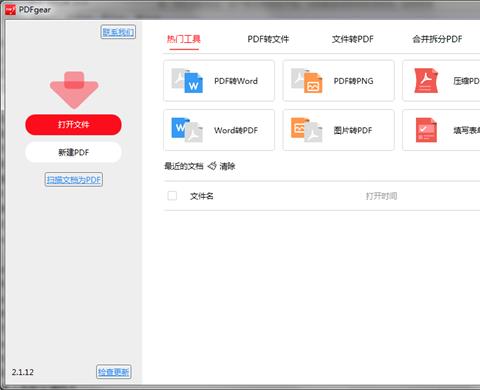Click the PDFgear logo in title bar
The image size is (480, 390).
10,10
